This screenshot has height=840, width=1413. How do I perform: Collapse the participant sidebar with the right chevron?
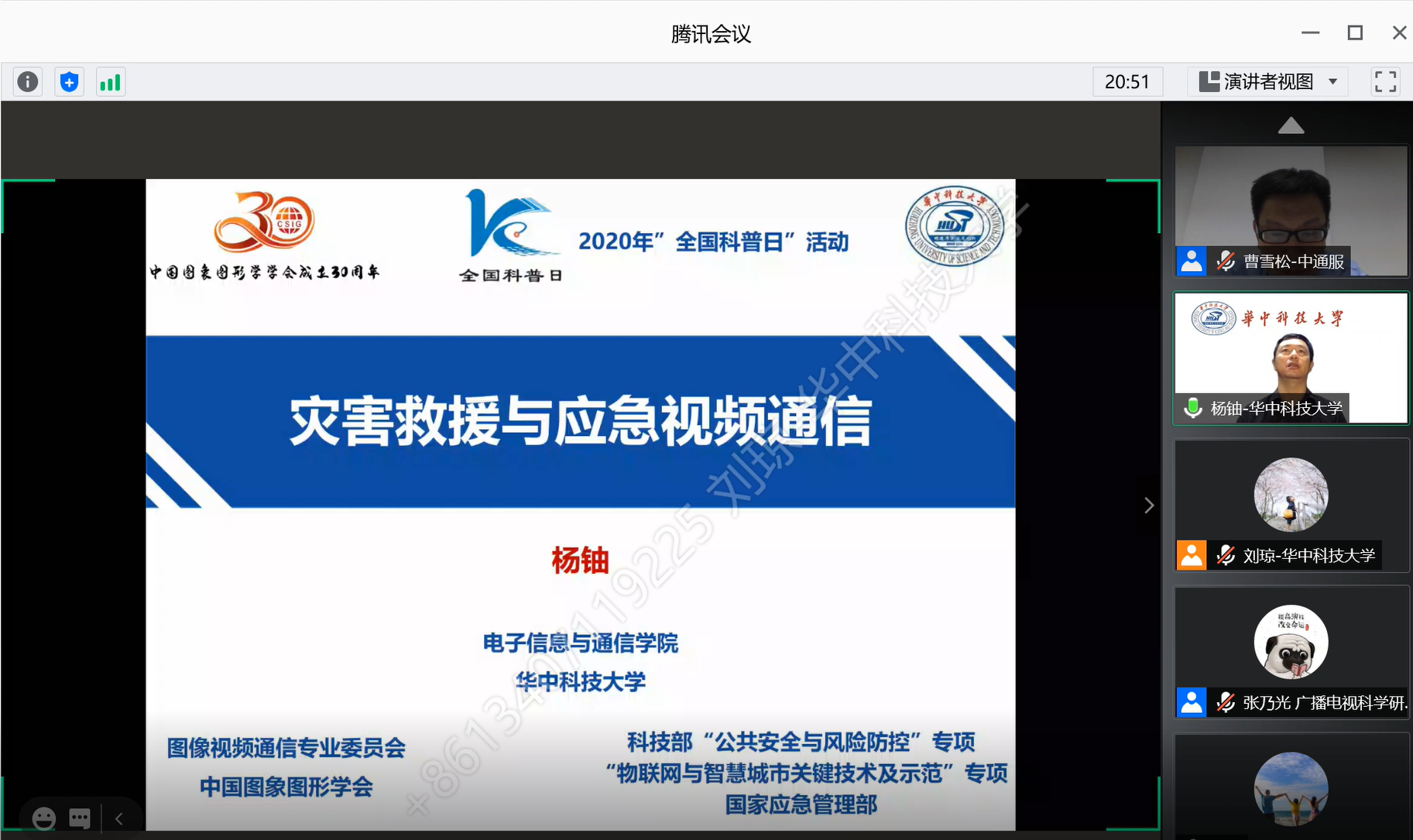coord(1149,506)
